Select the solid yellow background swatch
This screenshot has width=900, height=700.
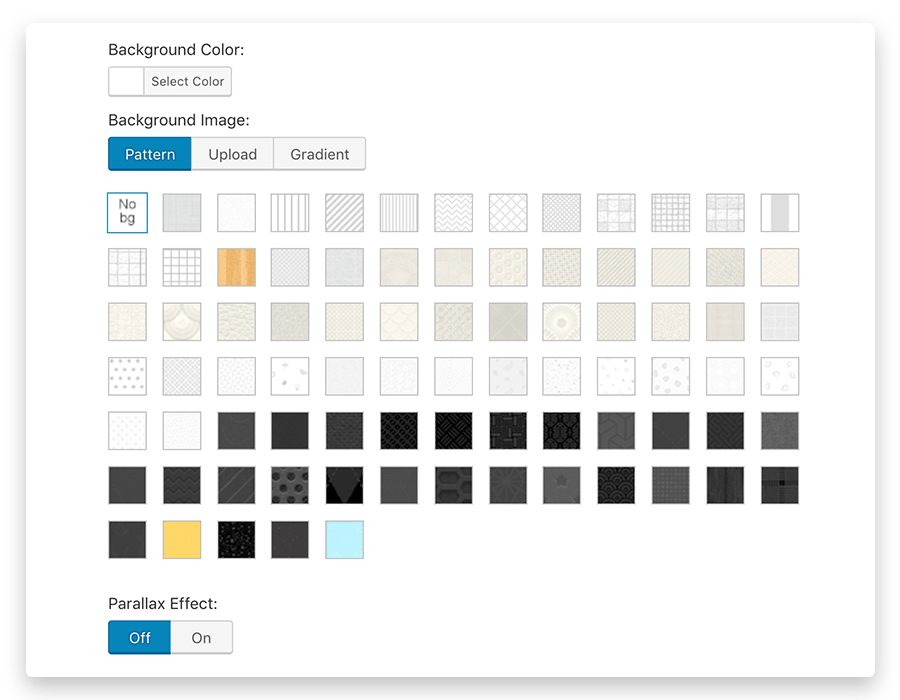click(x=182, y=540)
